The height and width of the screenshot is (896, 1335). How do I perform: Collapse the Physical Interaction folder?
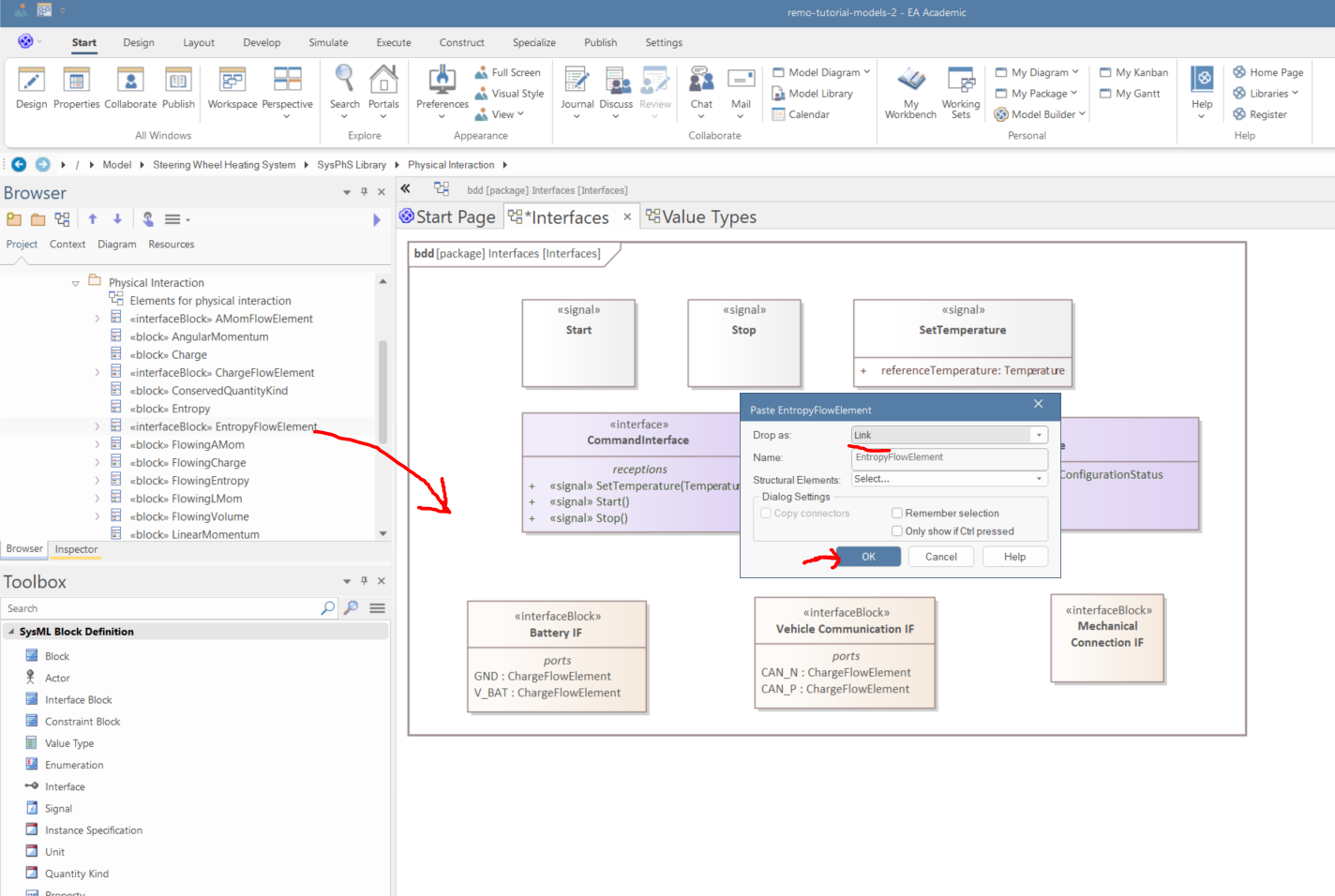coord(76,283)
